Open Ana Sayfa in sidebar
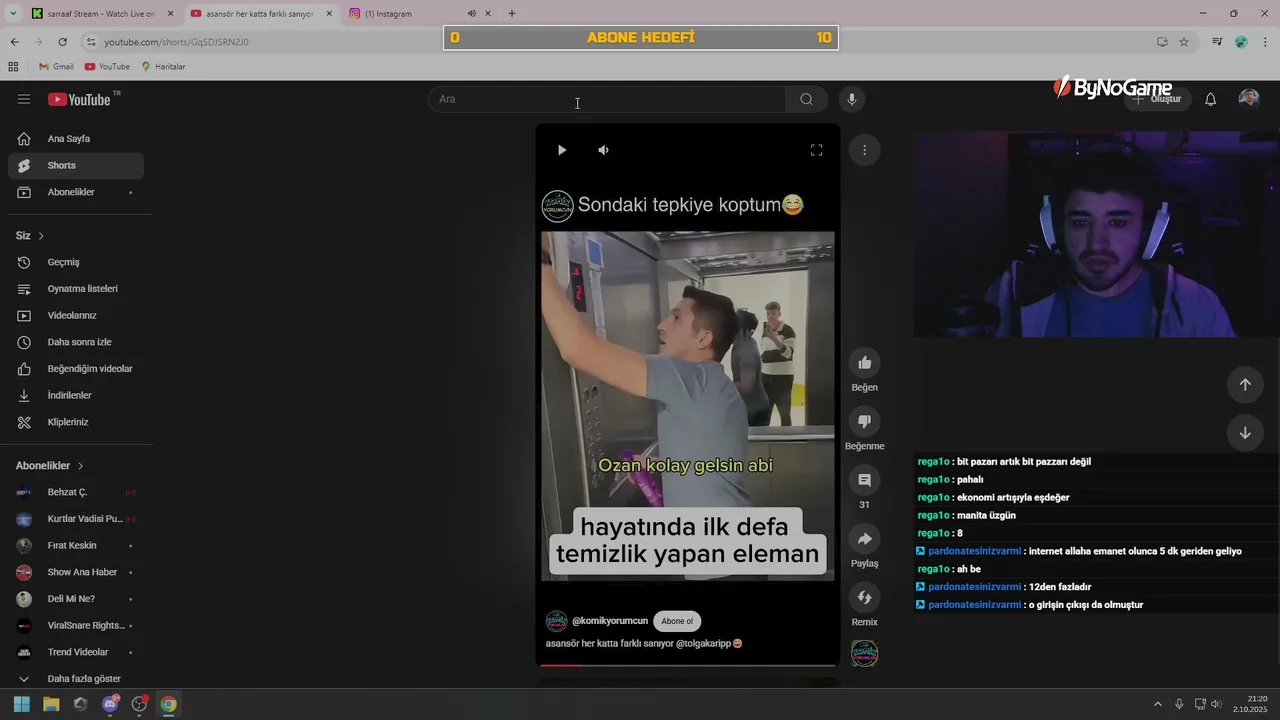Image resolution: width=1280 pixels, height=720 pixels. (76, 139)
